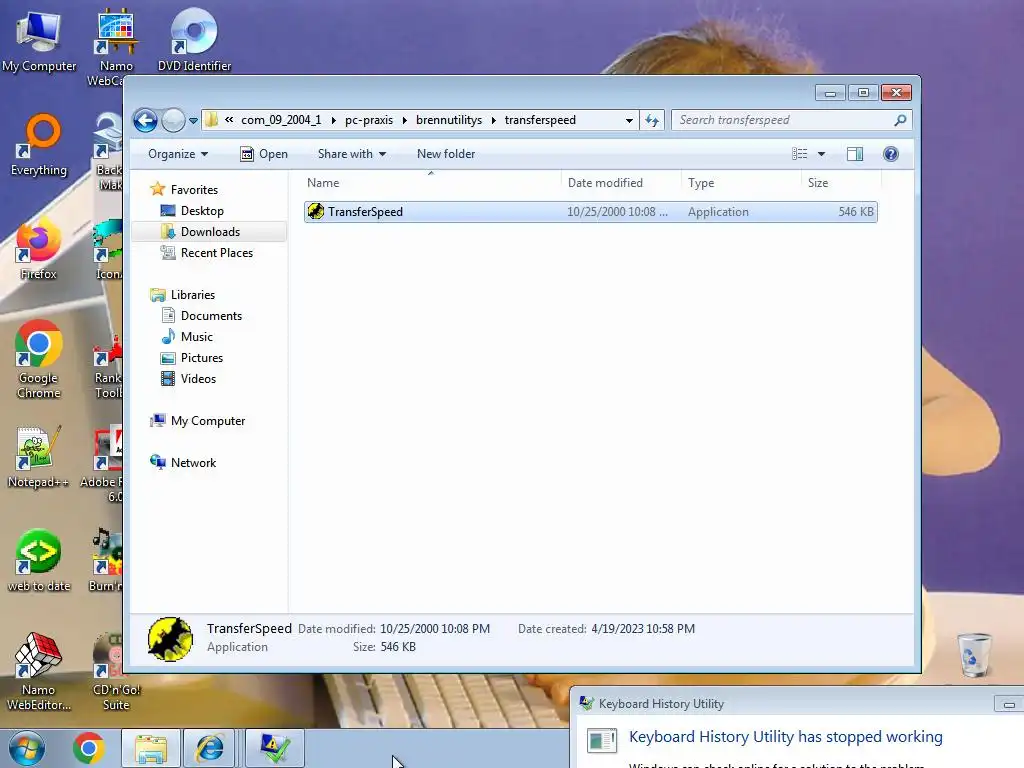Click the Windows Explorer taskbar button
The image size is (1024, 768).
[x=151, y=748]
